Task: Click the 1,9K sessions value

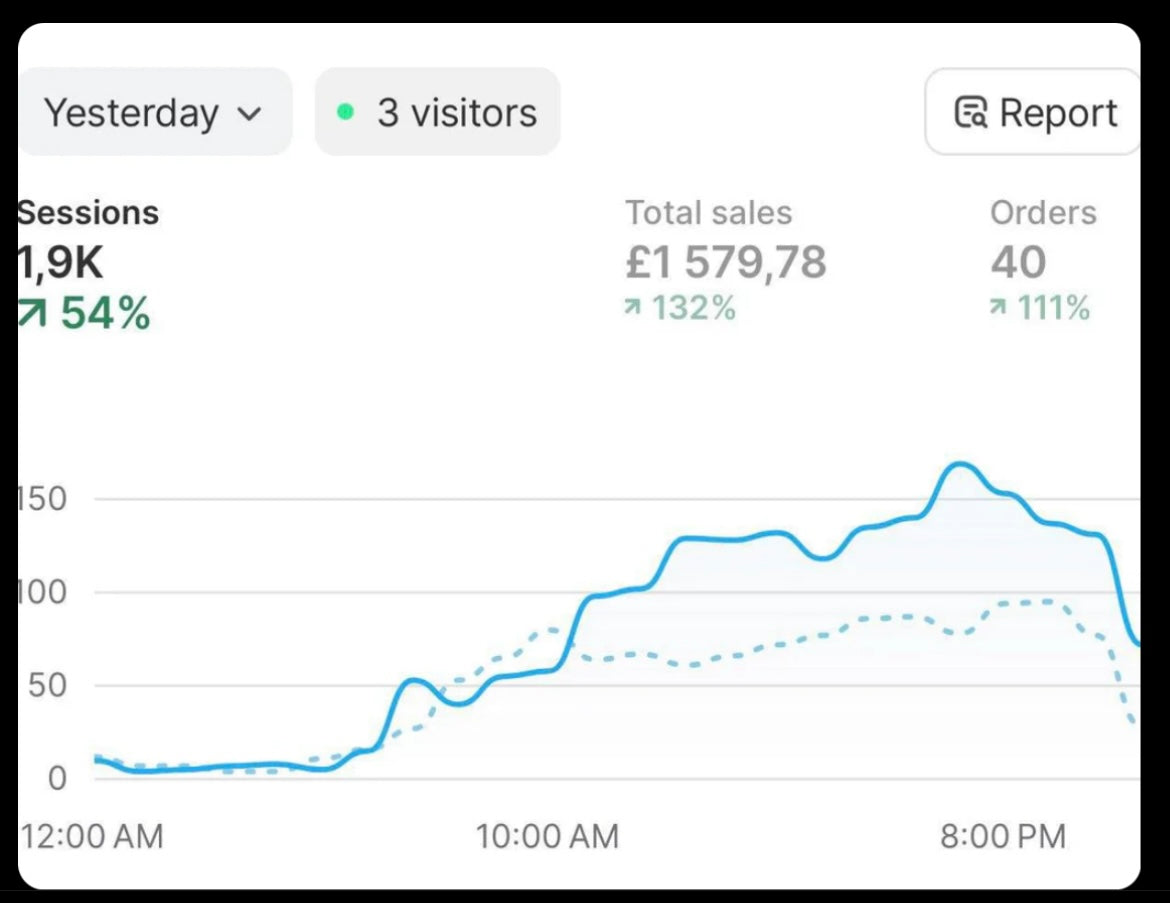Action: point(62,263)
